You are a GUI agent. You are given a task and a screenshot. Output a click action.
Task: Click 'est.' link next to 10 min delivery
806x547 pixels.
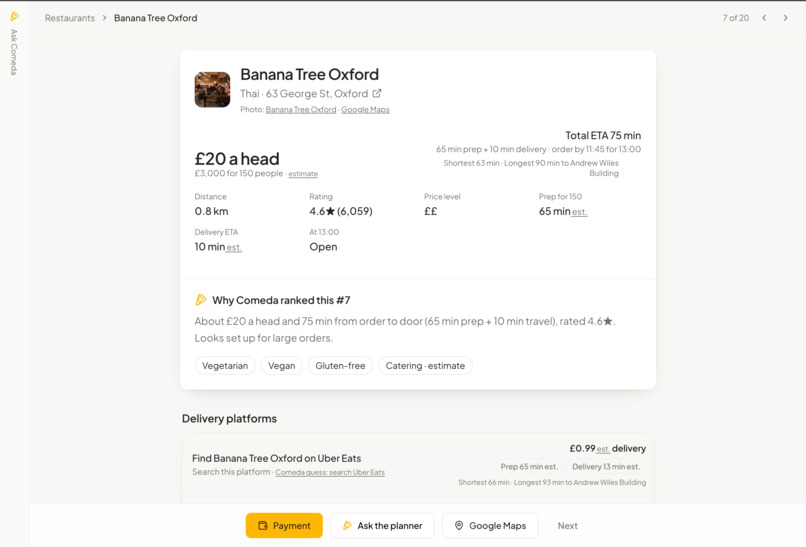click(x=234, y=247)
